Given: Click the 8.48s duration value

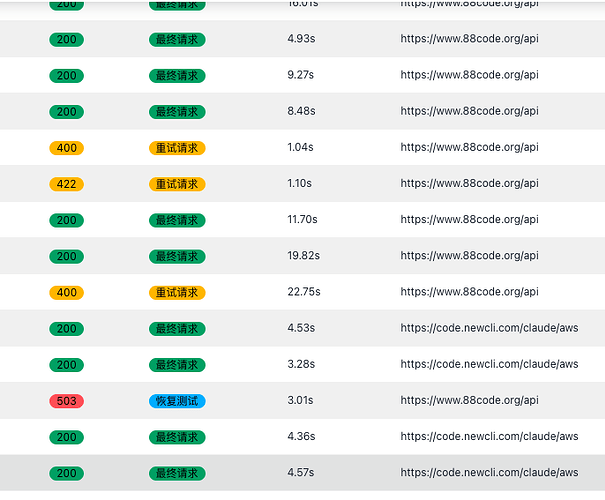Looking at the screenshot, I should 301,111.
